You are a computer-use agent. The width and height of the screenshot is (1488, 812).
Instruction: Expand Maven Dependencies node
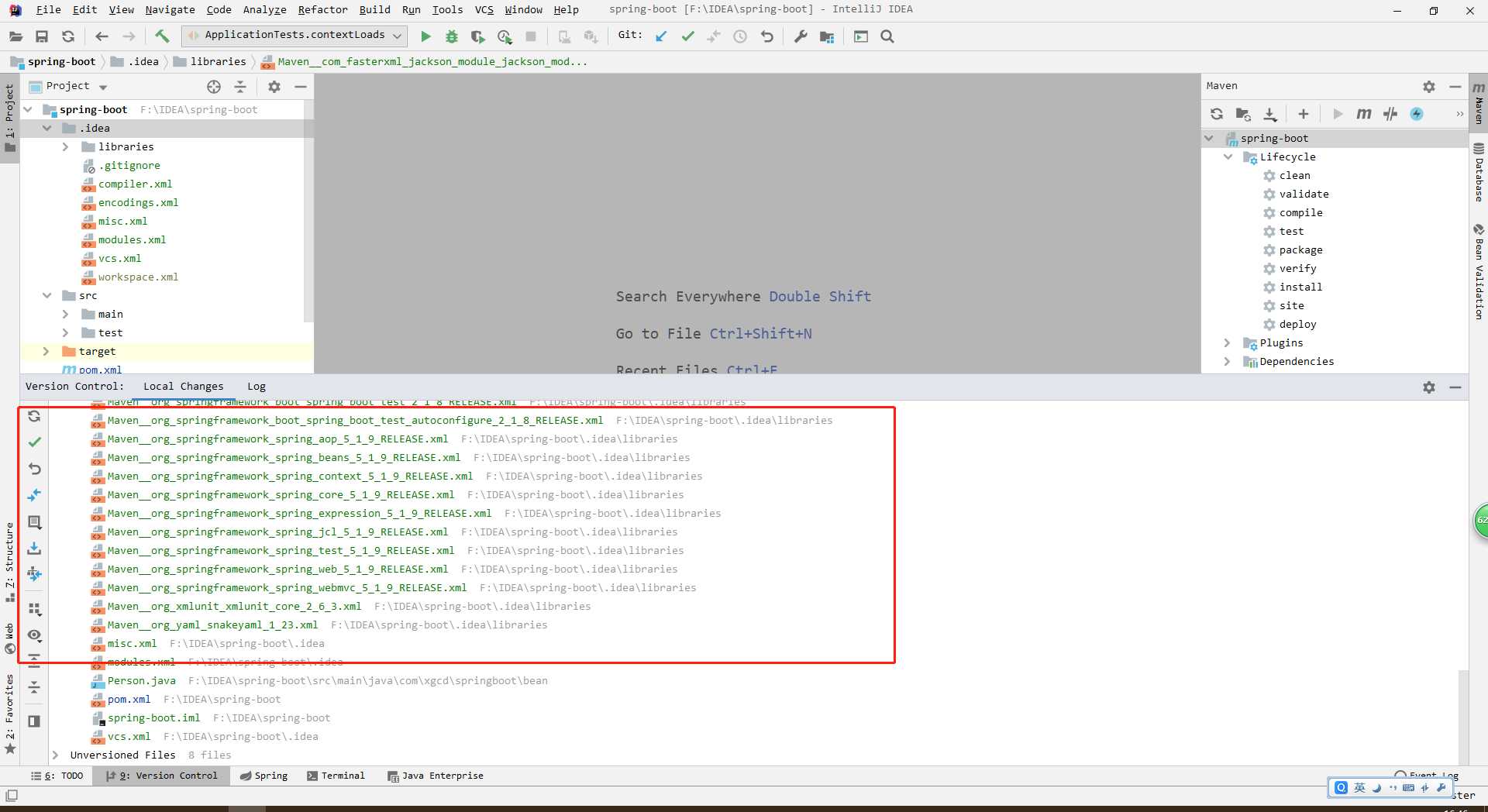(x=1227, y=361)
